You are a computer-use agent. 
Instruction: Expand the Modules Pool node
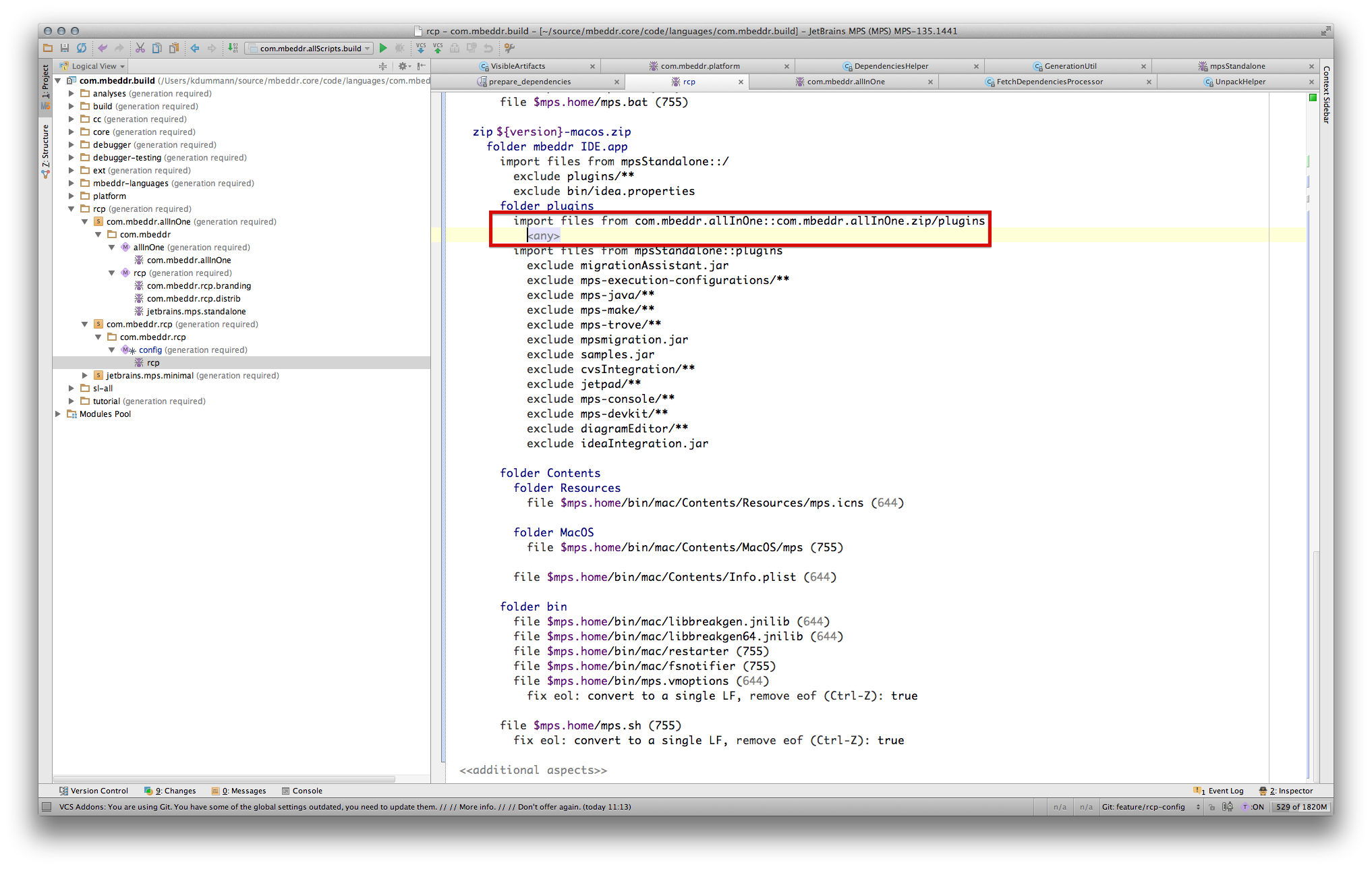pos(58,414)
